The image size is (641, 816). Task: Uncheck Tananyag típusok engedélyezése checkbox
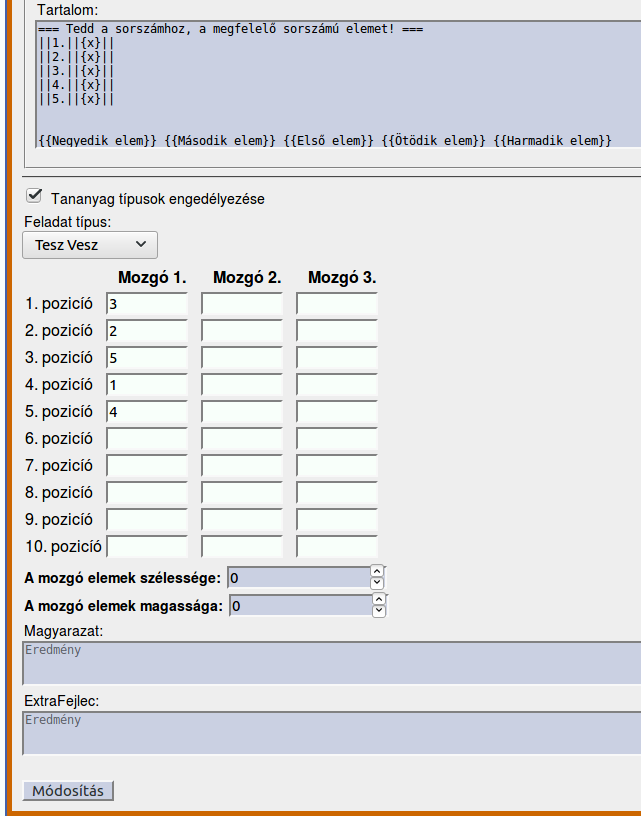click(x=36, y=196)
